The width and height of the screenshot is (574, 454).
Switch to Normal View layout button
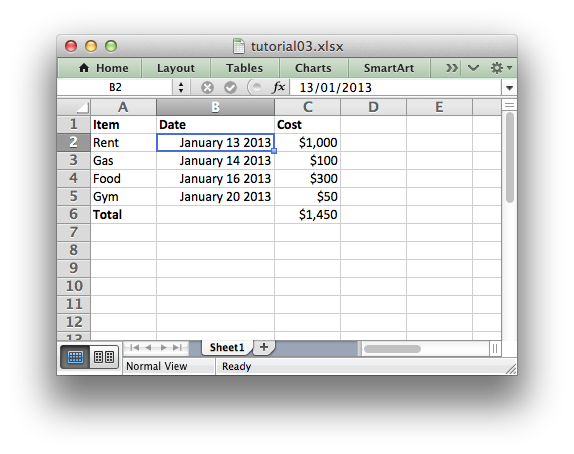(75, 357)
